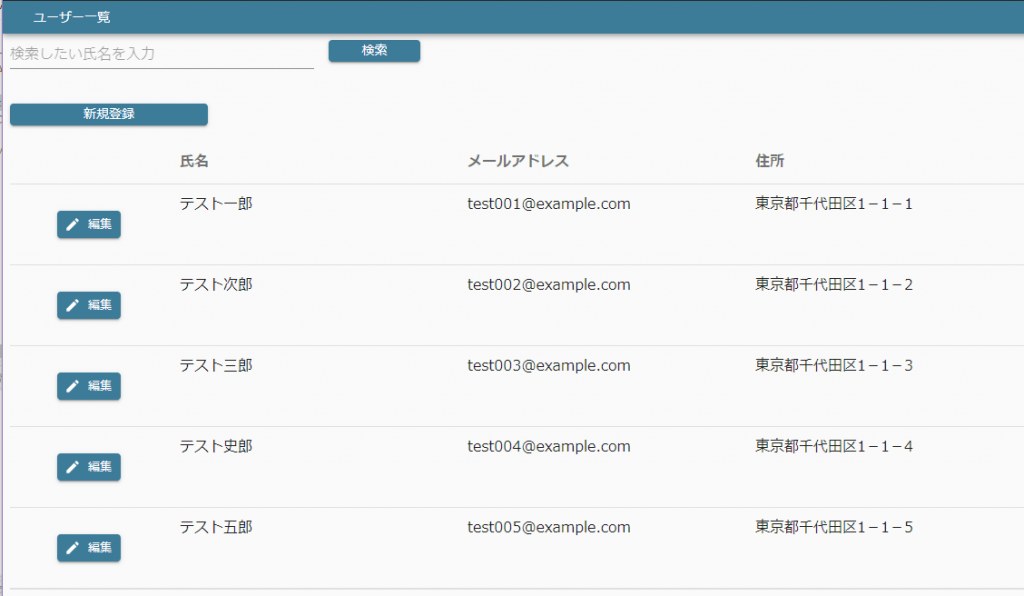This screenshot has width=1024, height=596.
Task: Select address 東京都千代田区1－1－1
Action: [834, 204]
